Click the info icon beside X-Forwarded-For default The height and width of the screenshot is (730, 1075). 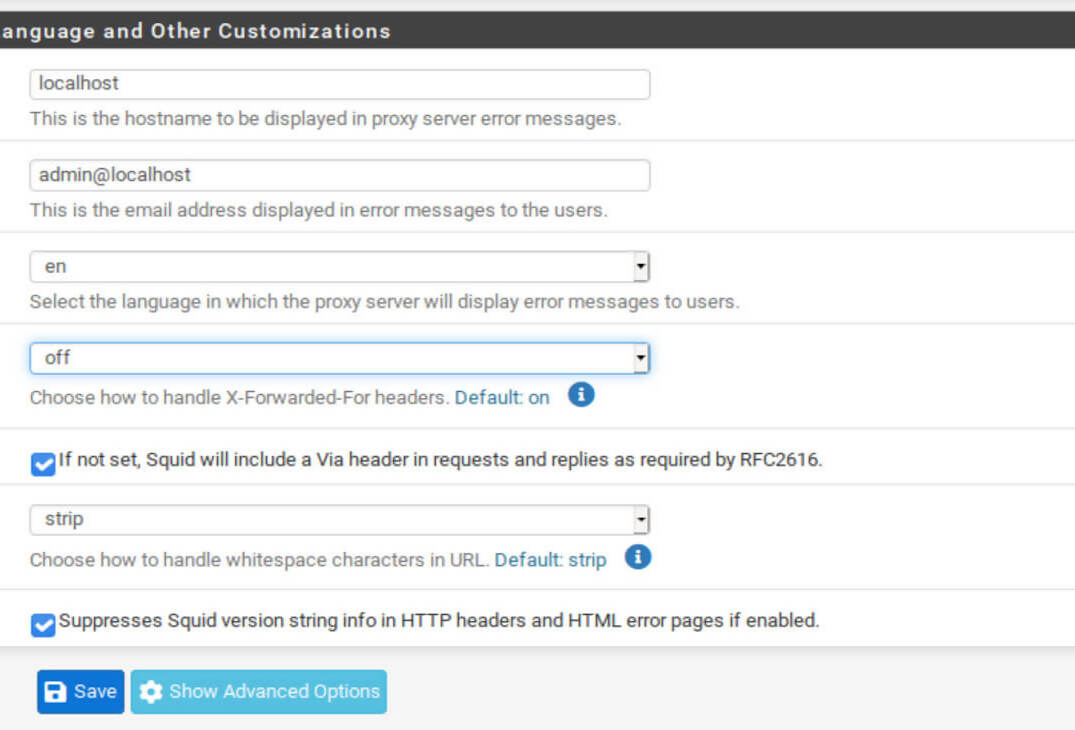pyautogui.click(x=581, y=395)
